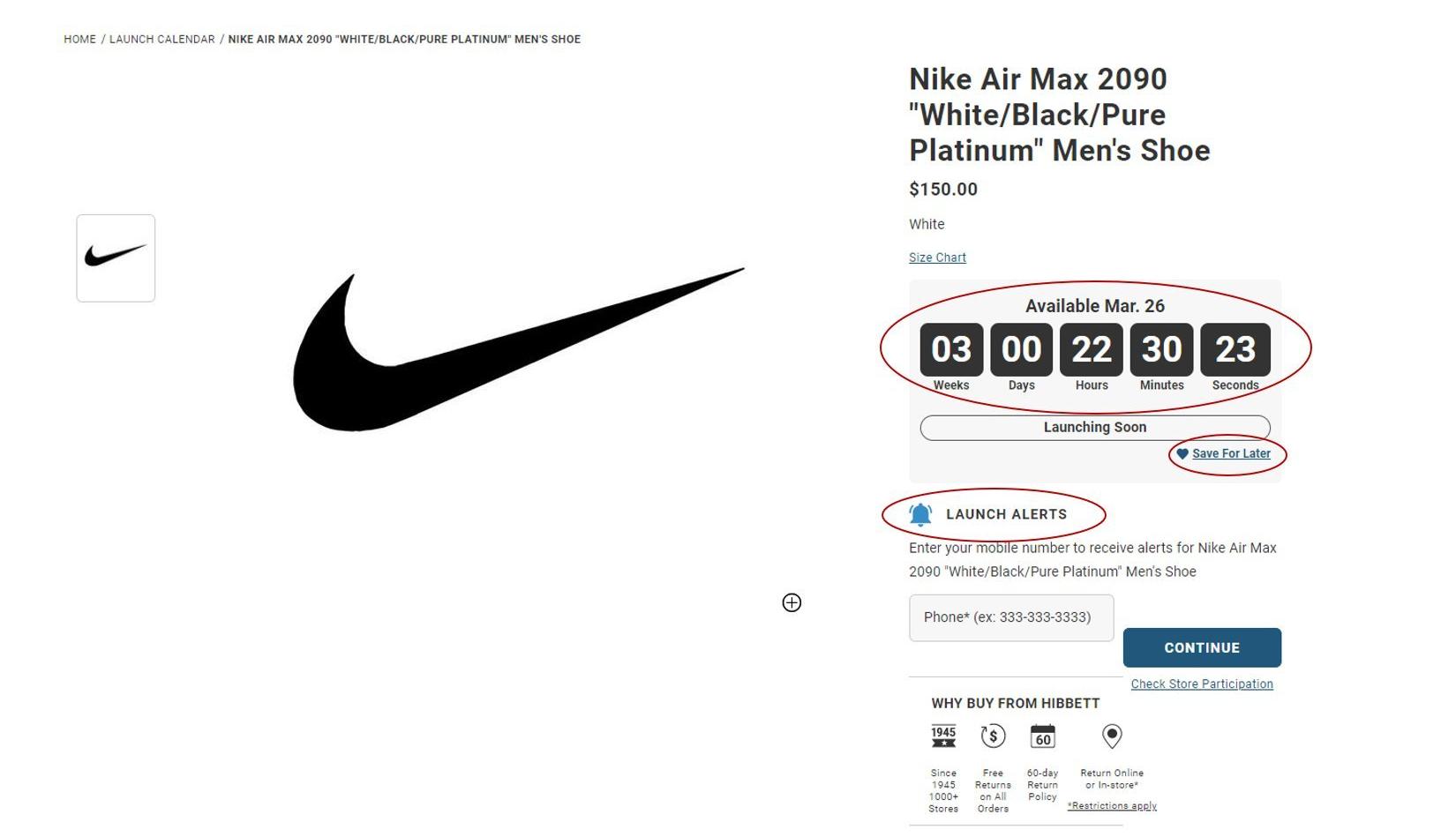Go to Home in the breadcrumb
Screen dimensions: 1456x837
[x=79, y=40]
